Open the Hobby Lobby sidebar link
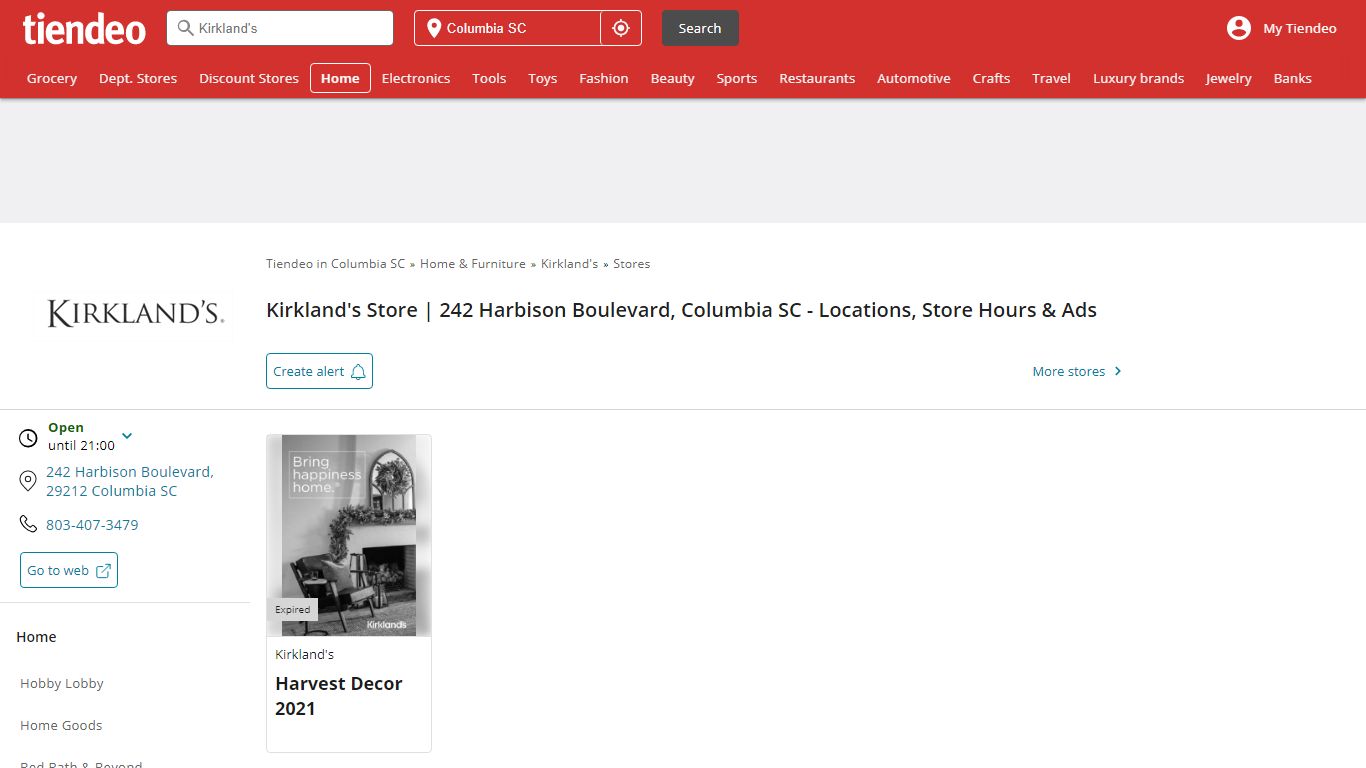The height and width of the screenshot is (768, 1366). [x=62, y=683]
